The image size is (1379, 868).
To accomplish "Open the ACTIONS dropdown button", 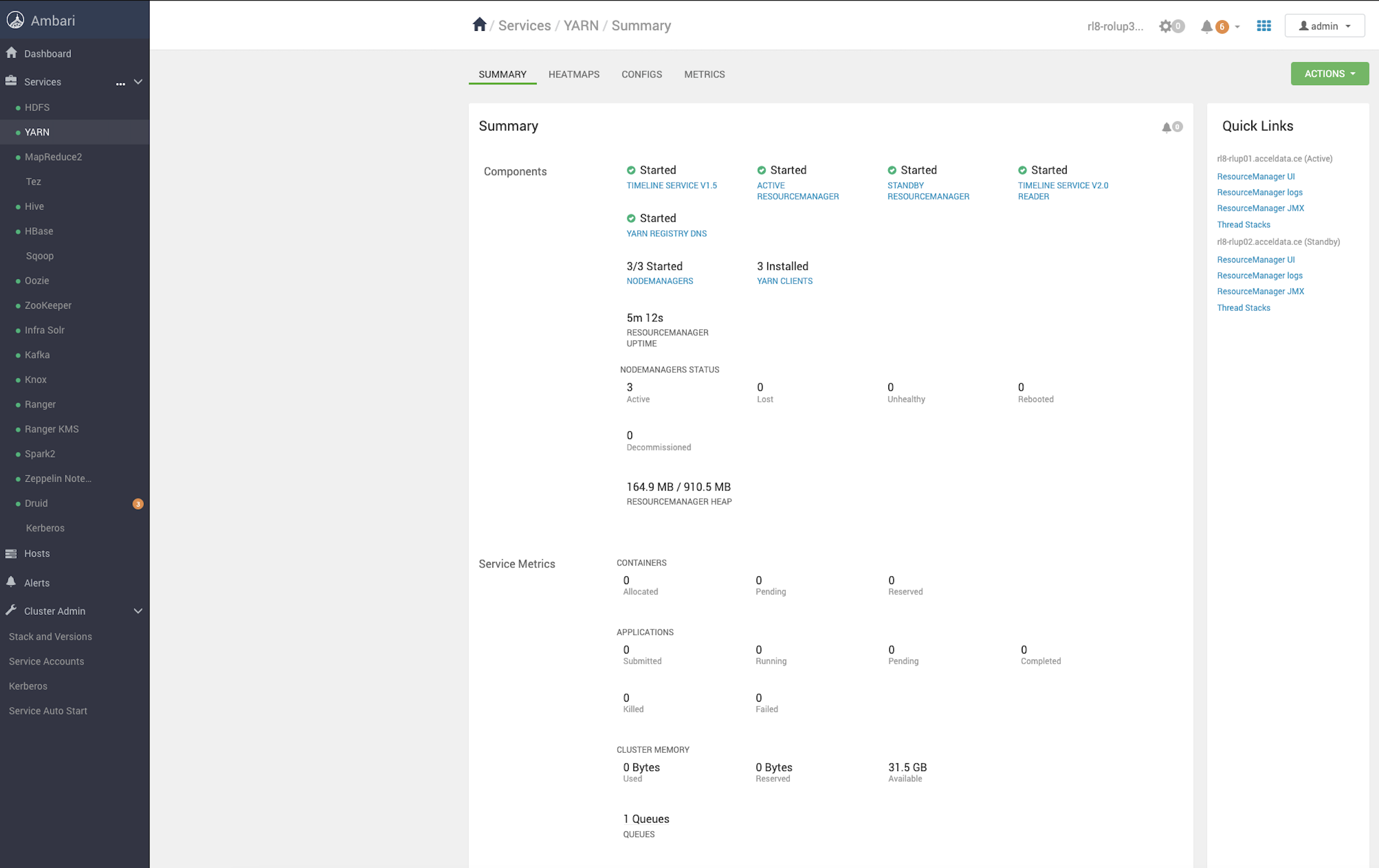I will point(1330,74).
